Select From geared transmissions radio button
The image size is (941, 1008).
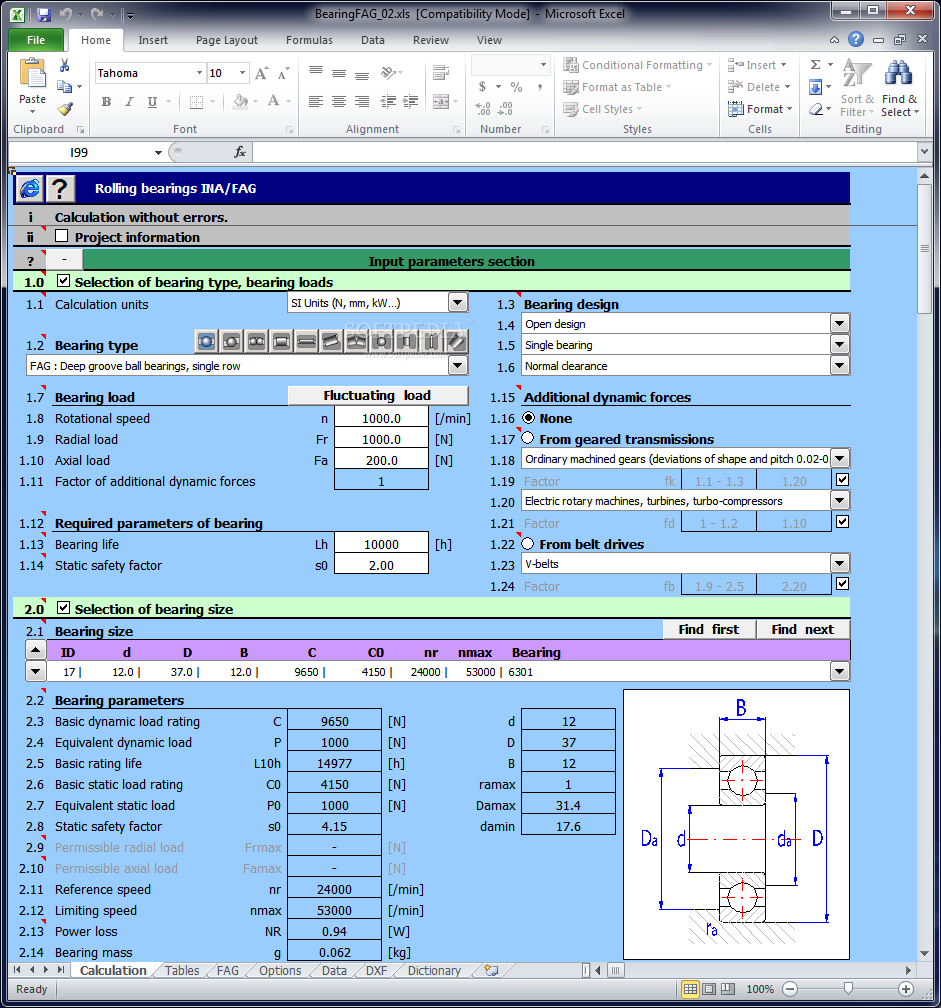coord(528,438)
